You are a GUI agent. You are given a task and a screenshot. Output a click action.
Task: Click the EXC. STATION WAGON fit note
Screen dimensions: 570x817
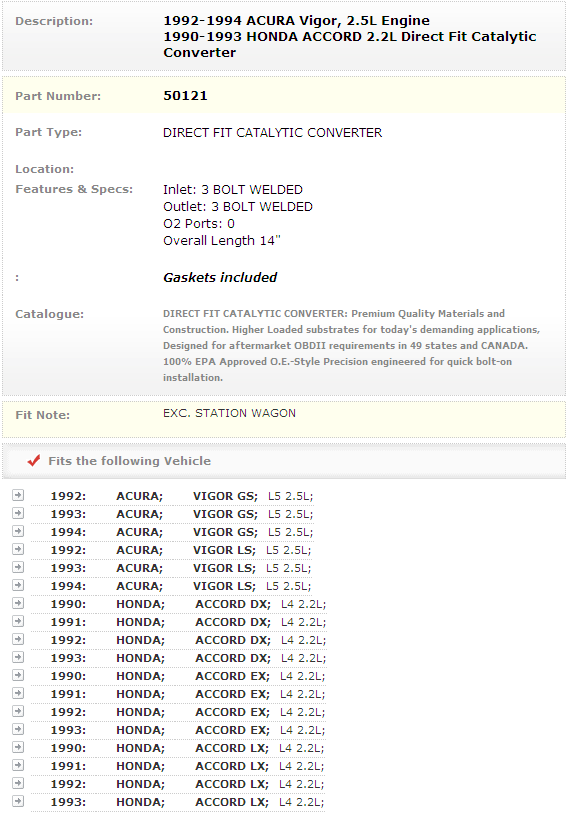pyautogui.click(x=229, y=413)
